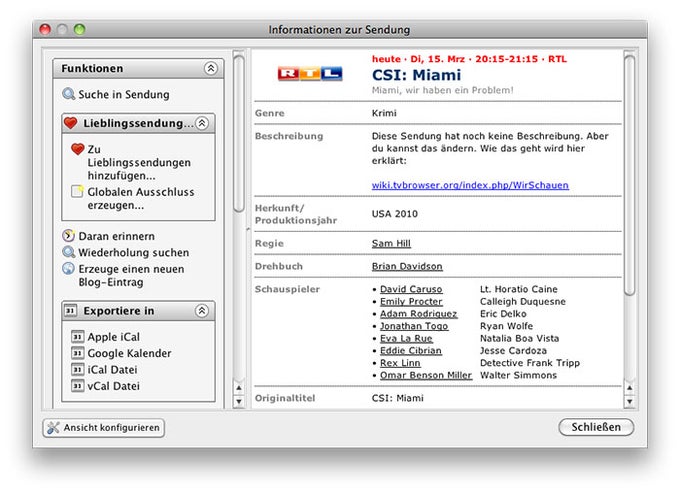Click the clock icon beside Daran erinnern

[69, 235]
